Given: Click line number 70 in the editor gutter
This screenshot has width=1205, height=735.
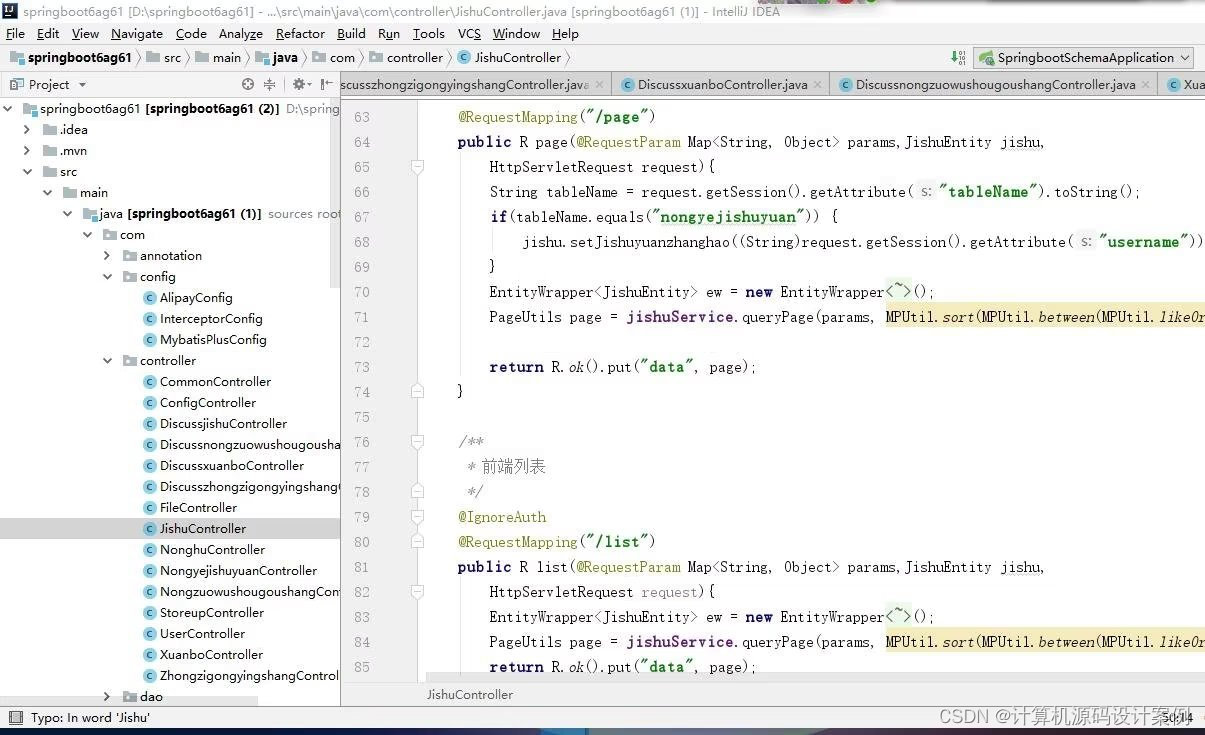Looking at the screenshot, I should click(362, 292).
